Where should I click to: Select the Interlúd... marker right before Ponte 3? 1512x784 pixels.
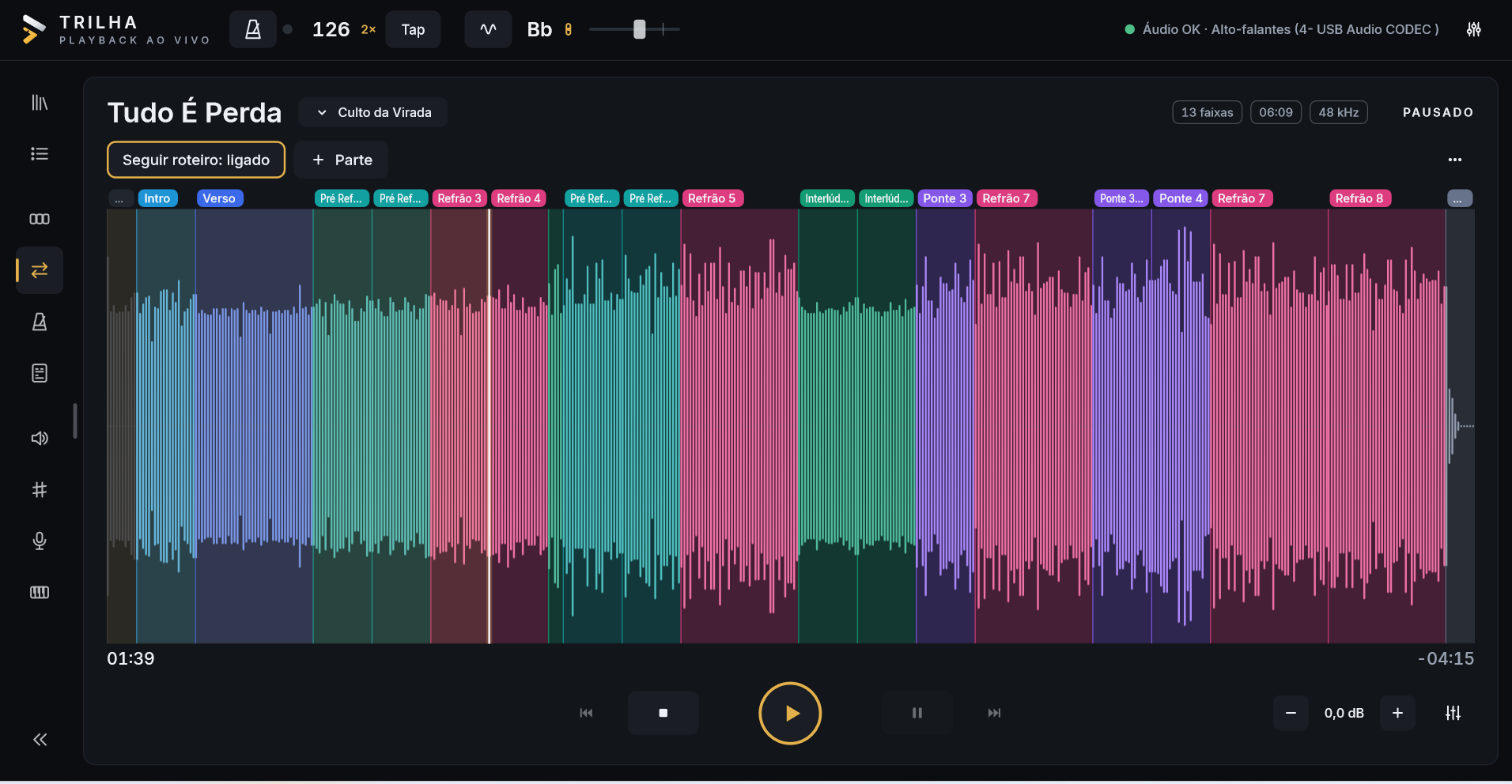pos(886,198)
